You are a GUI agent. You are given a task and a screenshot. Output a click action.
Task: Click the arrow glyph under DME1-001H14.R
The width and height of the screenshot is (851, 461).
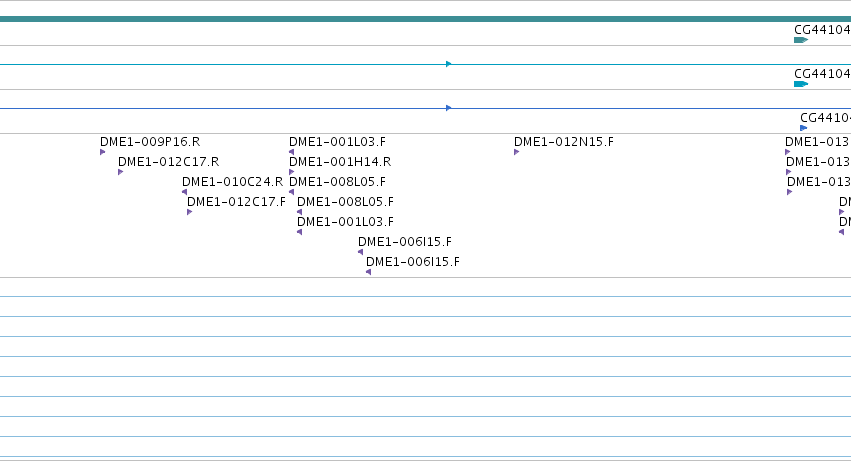[291, 172]
